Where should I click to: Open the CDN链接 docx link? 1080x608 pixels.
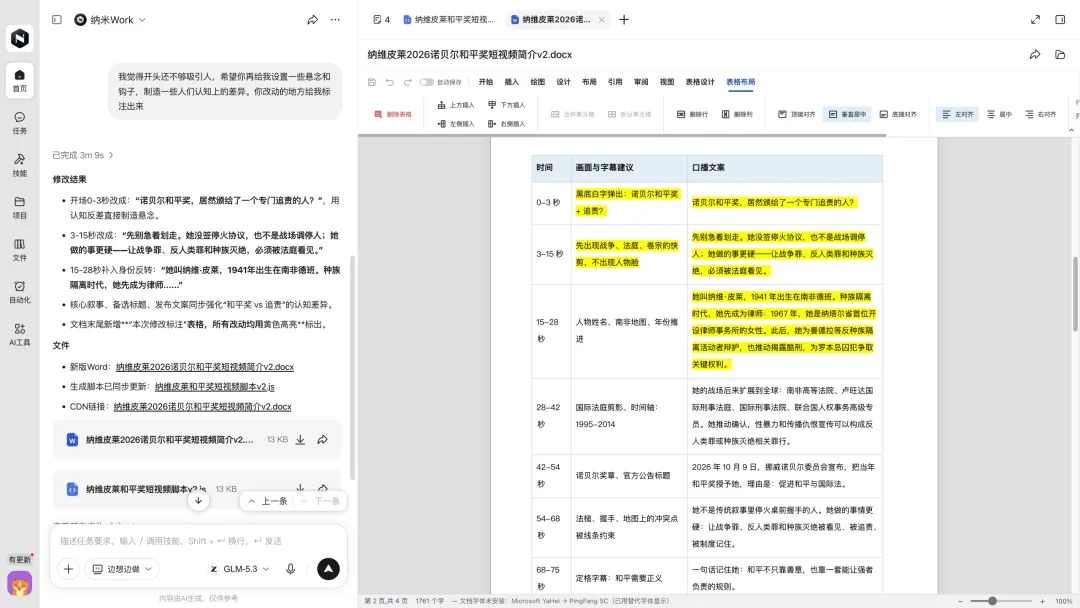pos(202,407)
